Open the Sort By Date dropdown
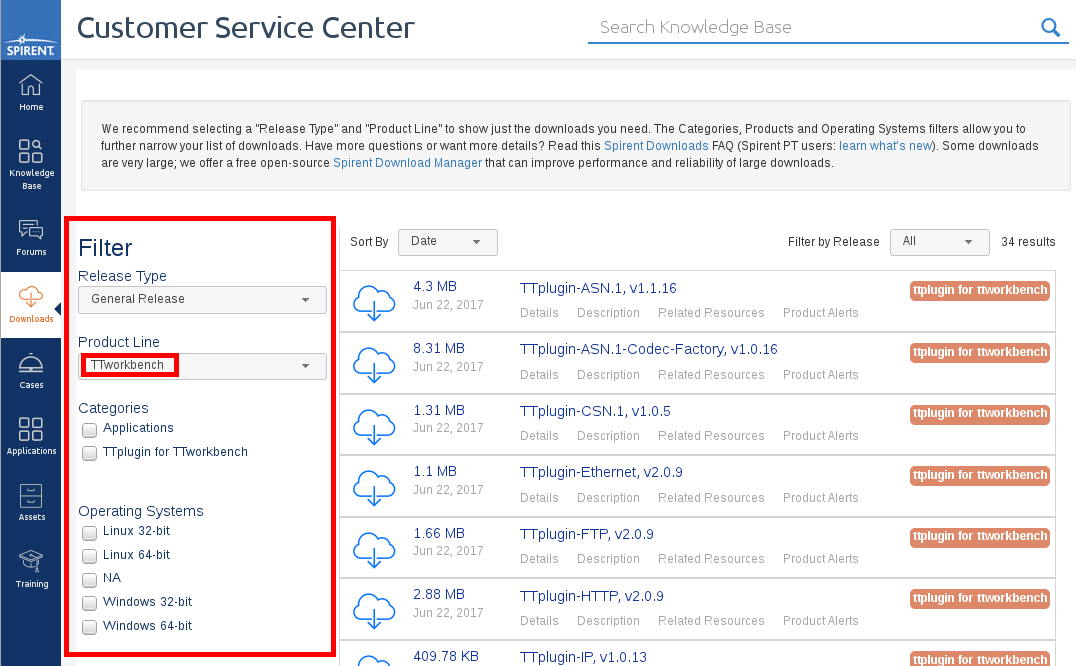Viewport: 1076px width, 666px height. (447, 242)
